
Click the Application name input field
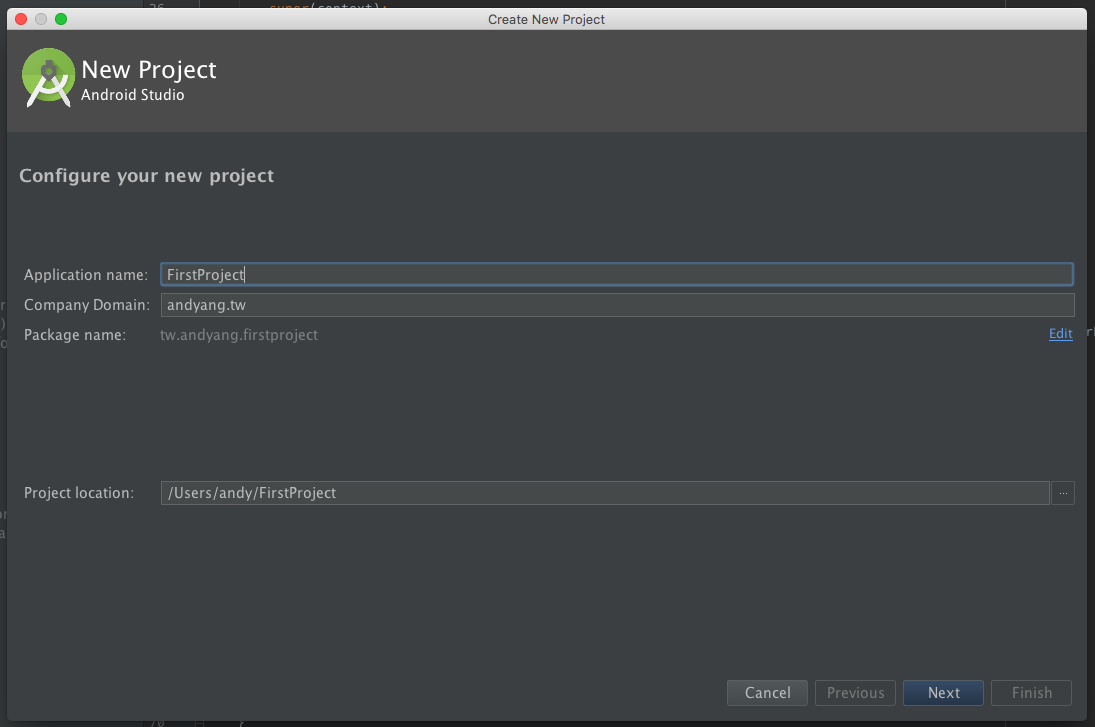pyautogui.click(x=617, y=274)
